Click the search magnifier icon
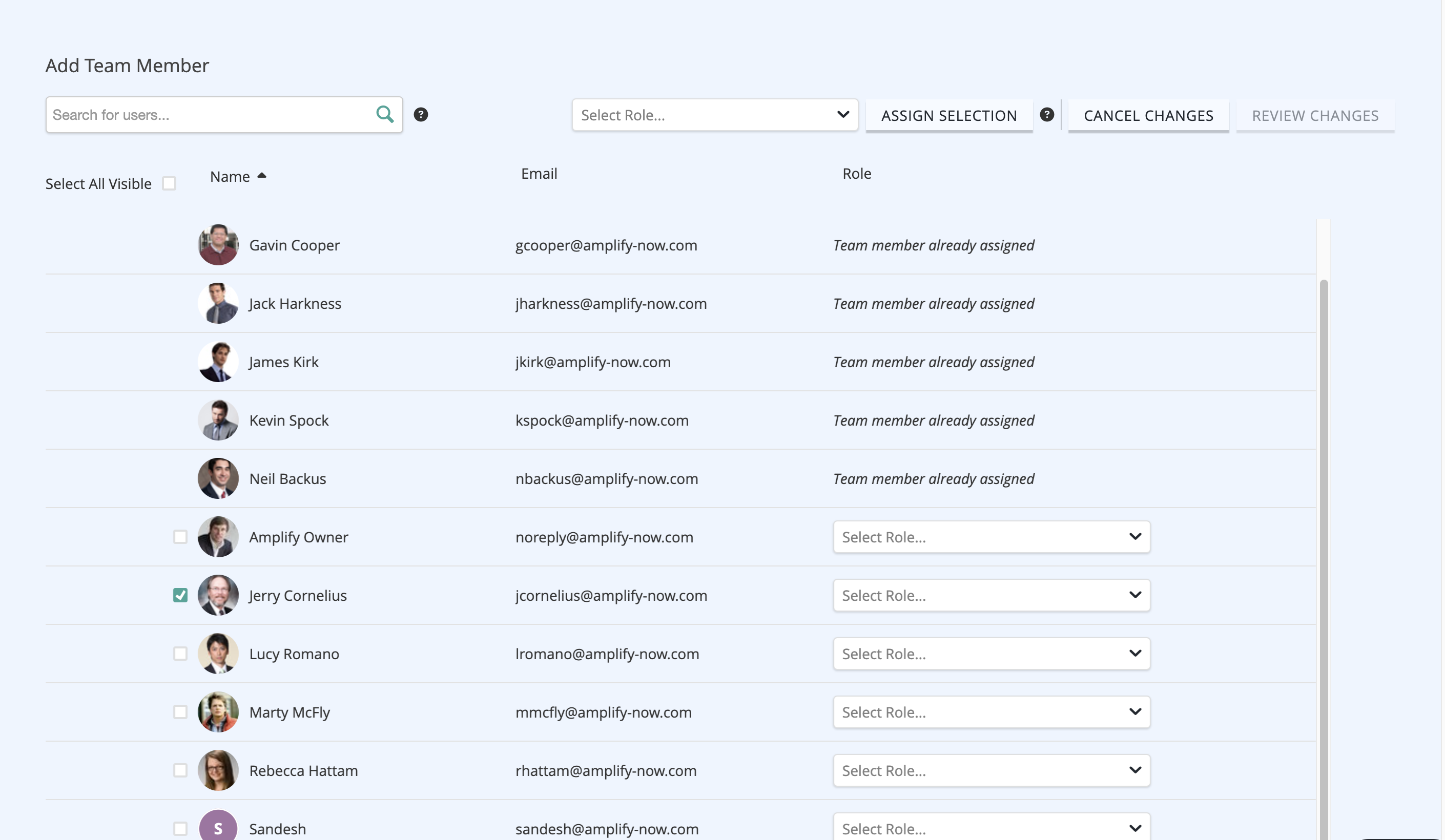Viewport: 1445px width, 840px height. [x=385, y=115]
